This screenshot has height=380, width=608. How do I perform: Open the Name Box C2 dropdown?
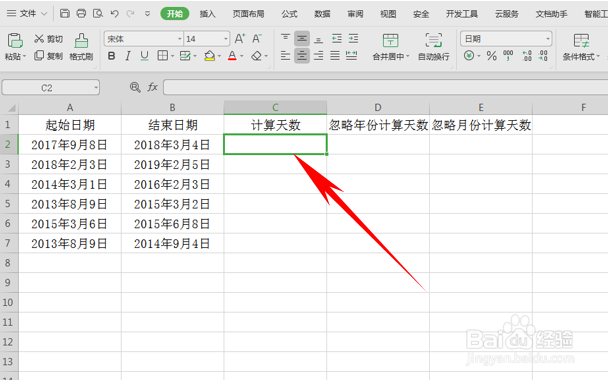(x=96, y=88)
